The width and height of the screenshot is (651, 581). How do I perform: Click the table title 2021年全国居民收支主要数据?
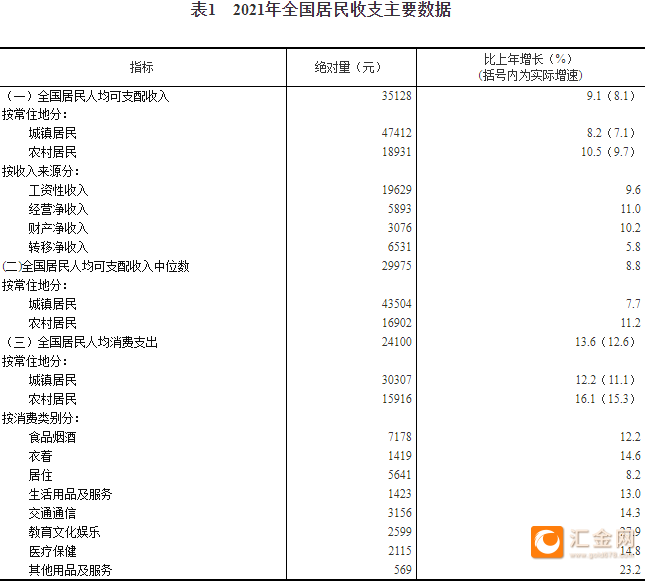(x=341, y=10)
